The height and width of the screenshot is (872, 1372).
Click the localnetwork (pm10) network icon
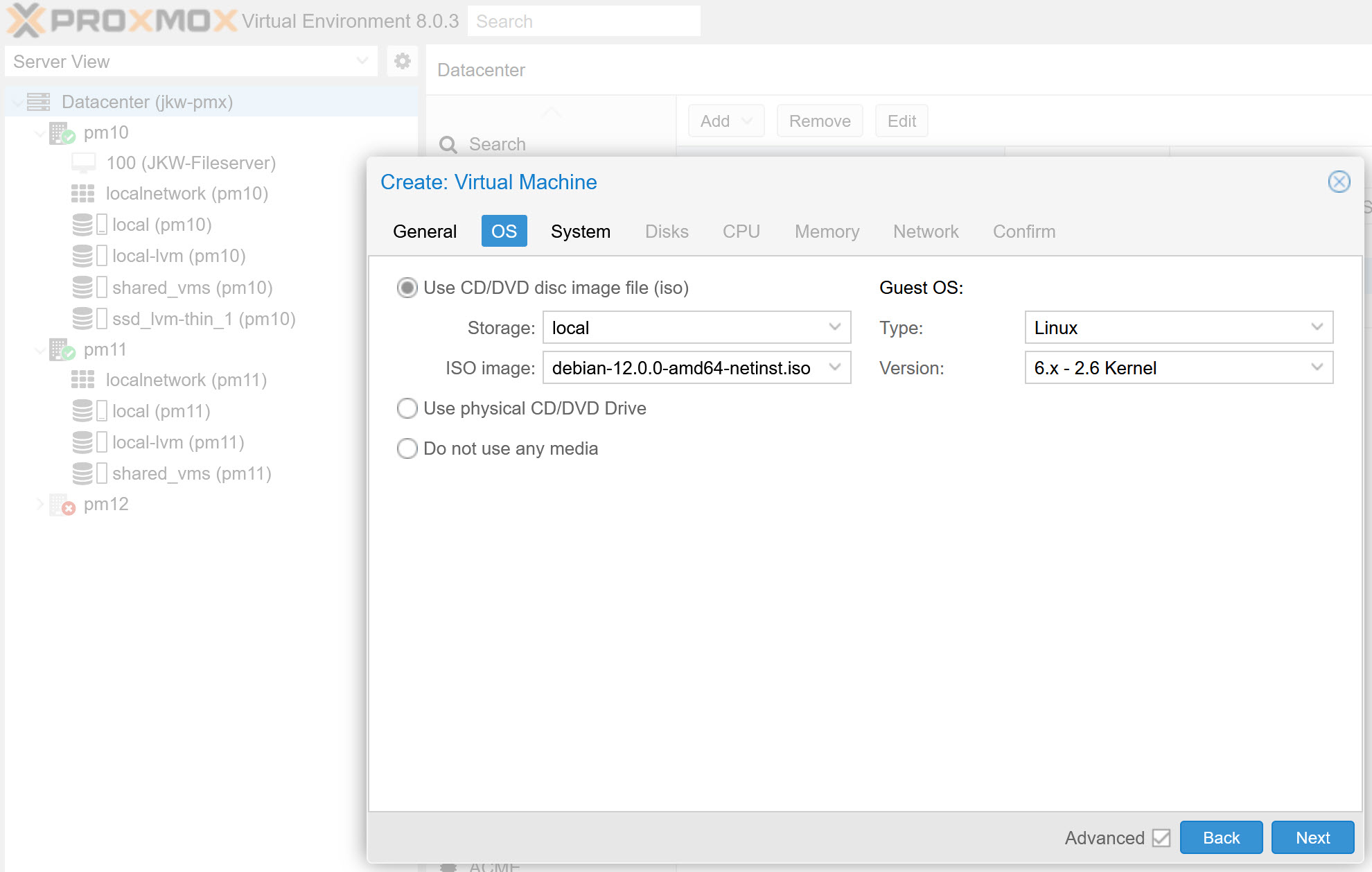coord(83,193)
